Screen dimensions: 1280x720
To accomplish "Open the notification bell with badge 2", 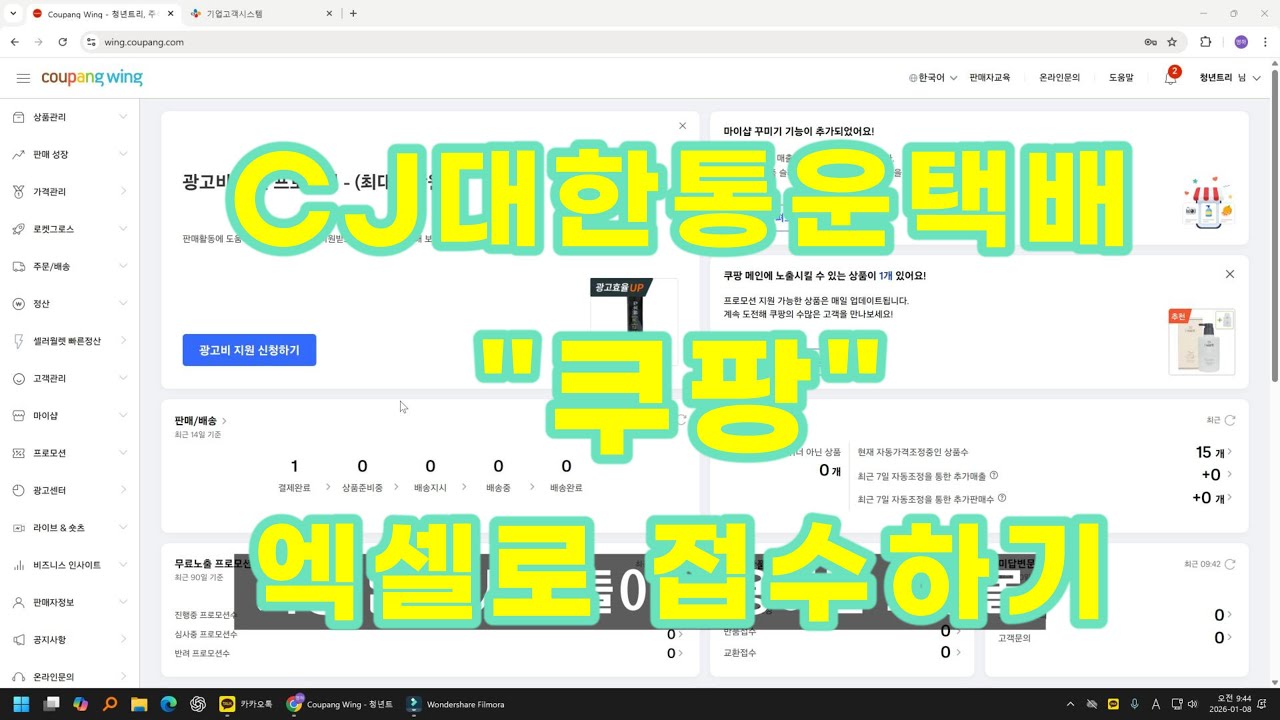I will [1170, 78].
